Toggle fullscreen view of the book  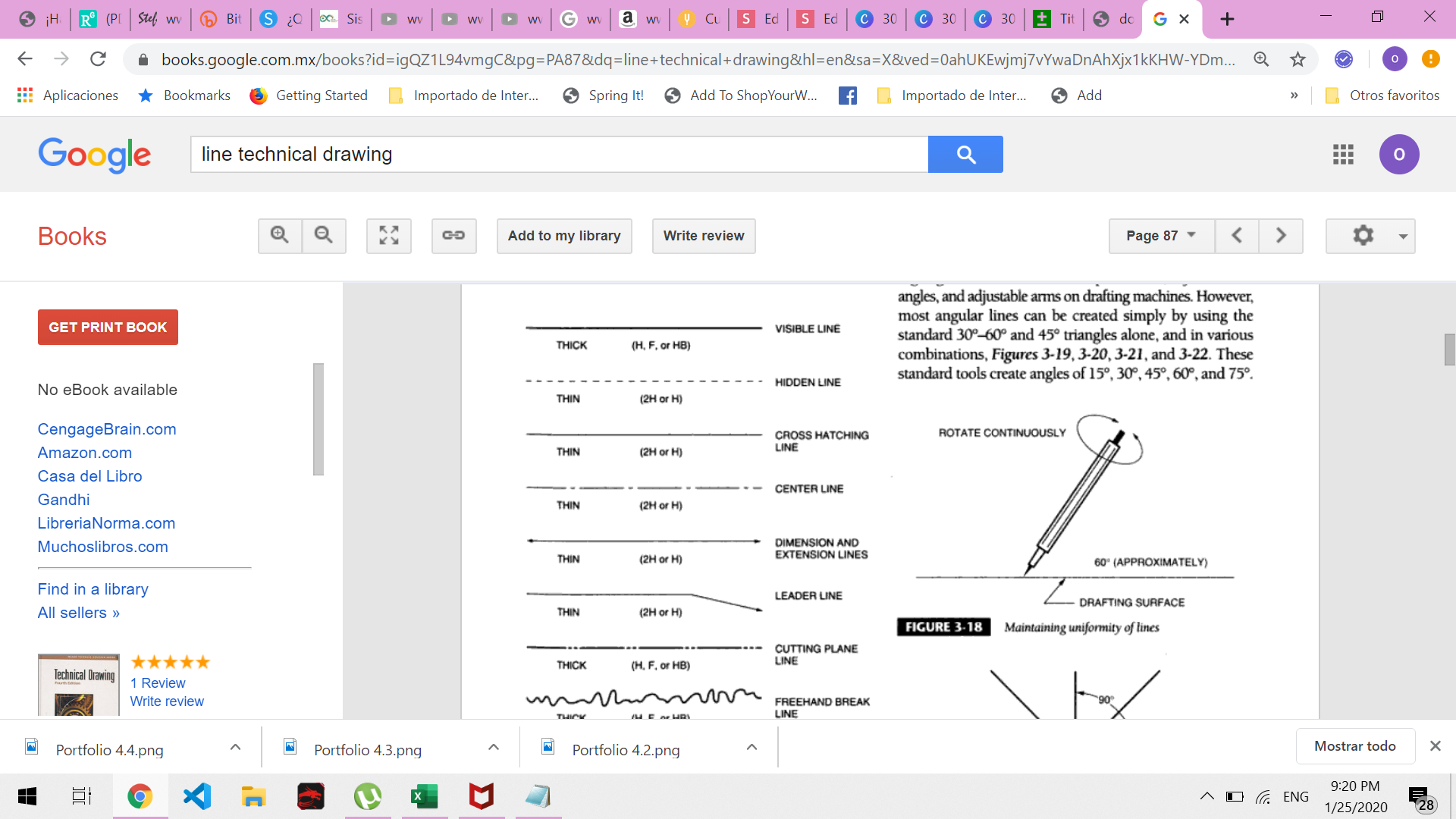coord(389,236)
